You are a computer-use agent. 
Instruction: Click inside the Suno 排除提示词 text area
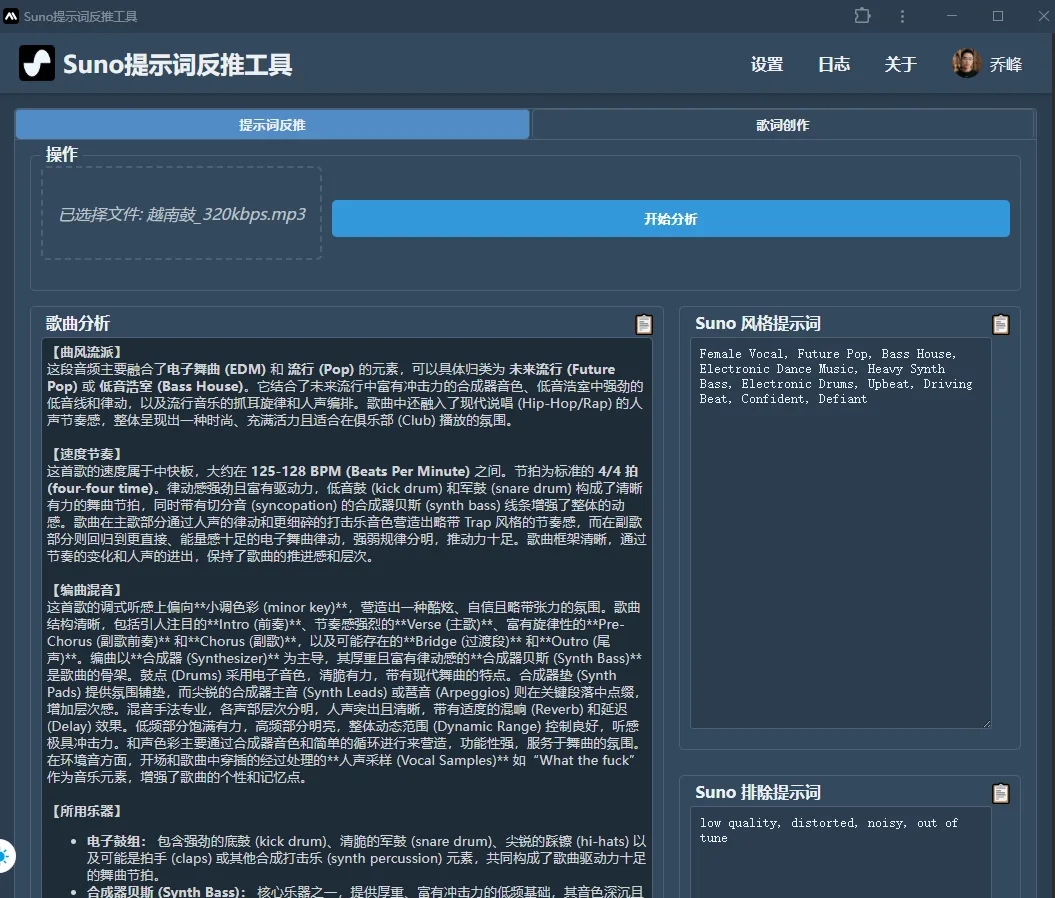coord(840,852)
